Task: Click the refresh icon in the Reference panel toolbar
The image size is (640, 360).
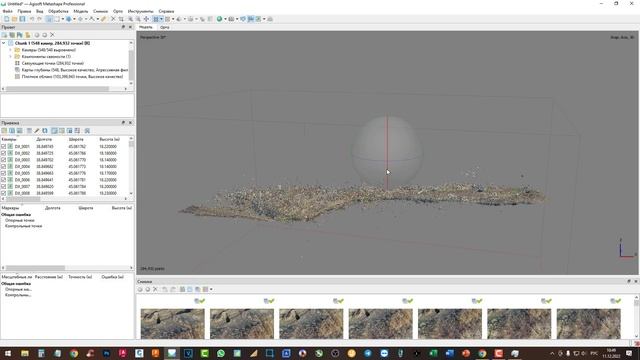Action: [x=45, y=131]
